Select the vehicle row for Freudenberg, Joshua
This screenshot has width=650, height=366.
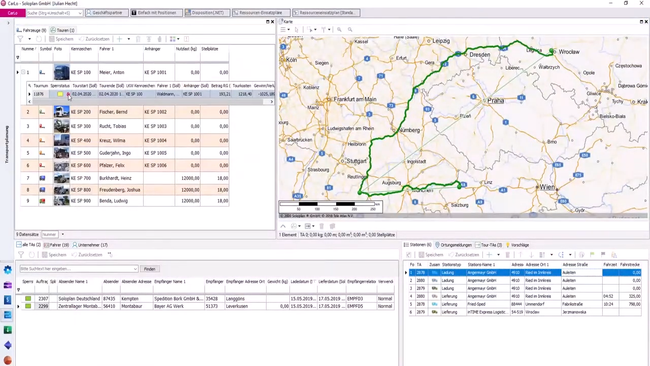point(125,190)
